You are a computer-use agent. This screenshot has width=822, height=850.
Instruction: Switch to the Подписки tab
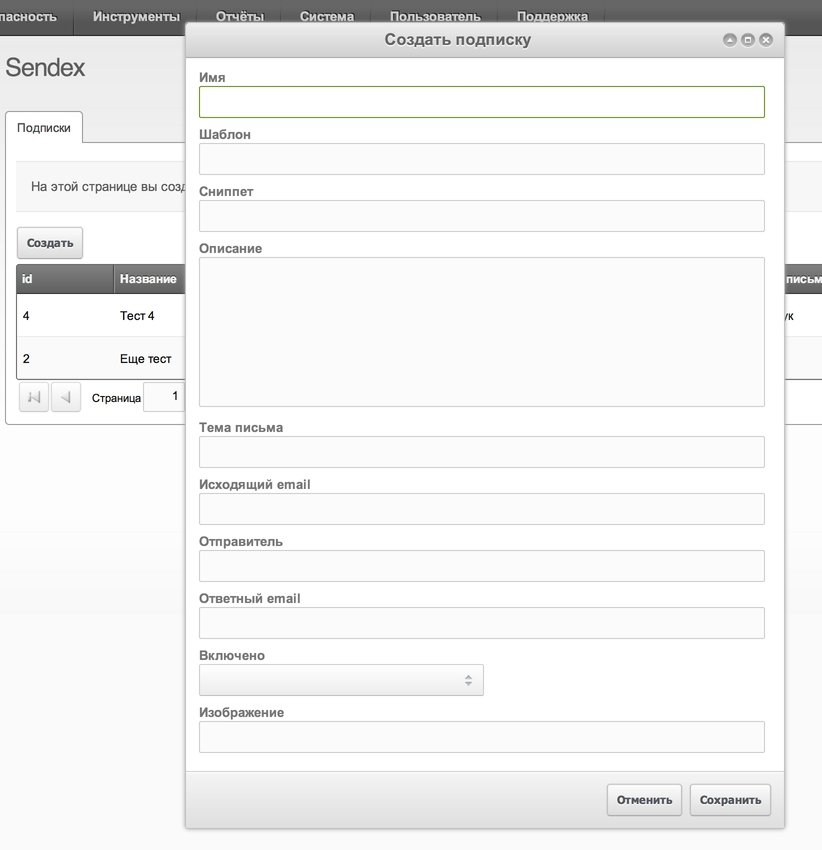[44, 128]
